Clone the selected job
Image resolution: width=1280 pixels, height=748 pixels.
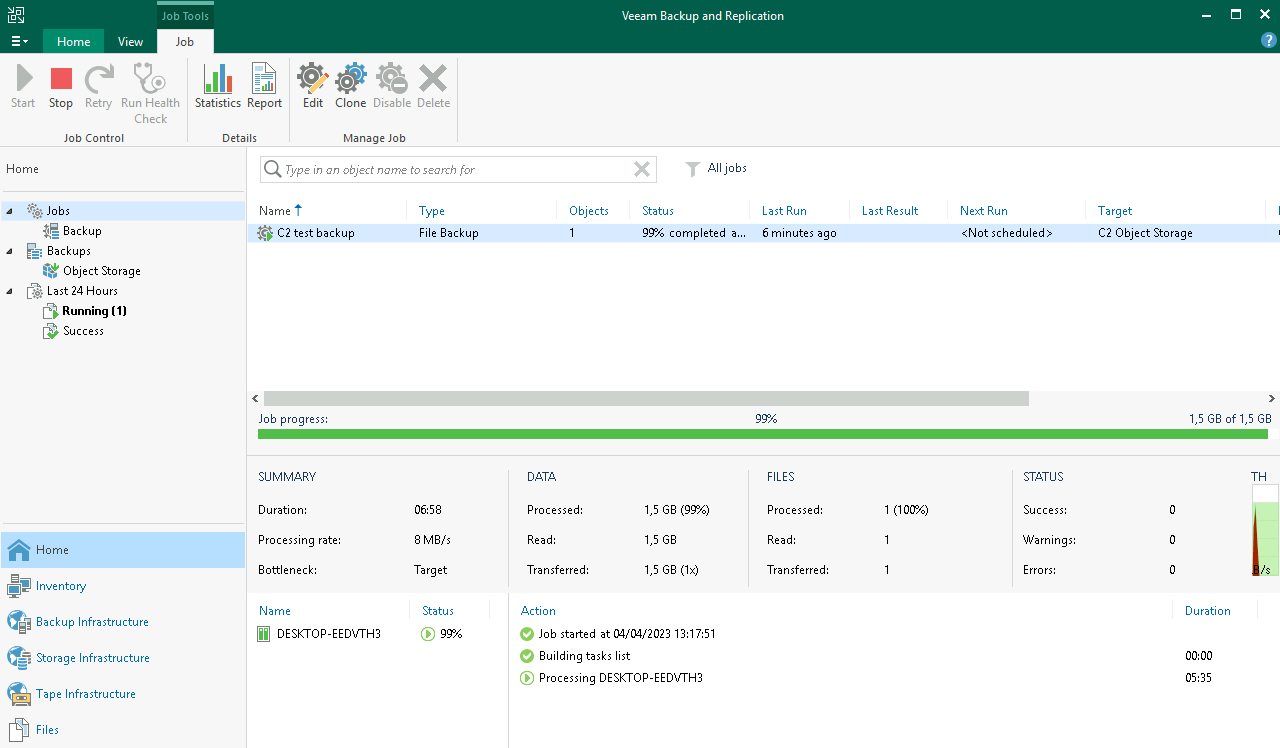[351, 87]
